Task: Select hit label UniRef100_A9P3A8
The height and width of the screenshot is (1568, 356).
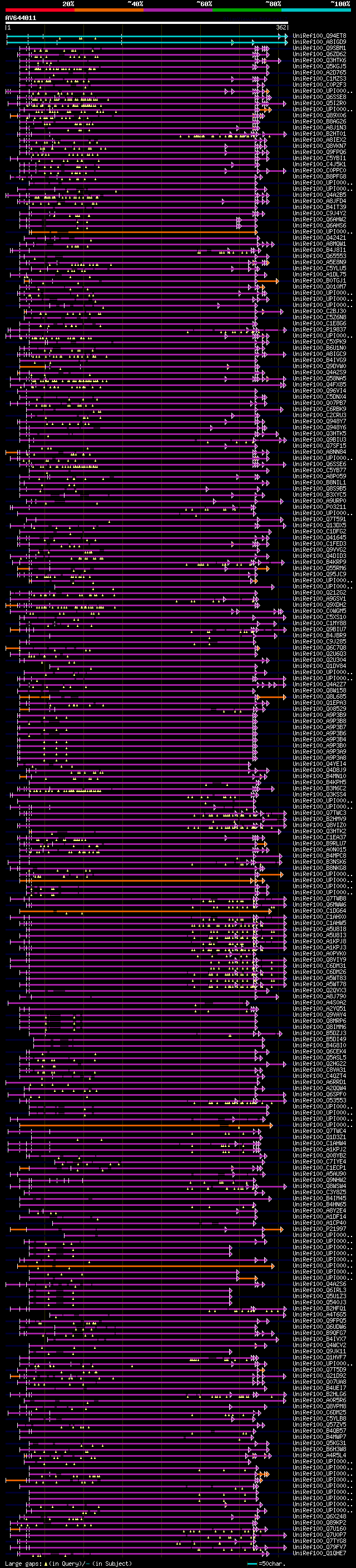Action: point(319,758)
